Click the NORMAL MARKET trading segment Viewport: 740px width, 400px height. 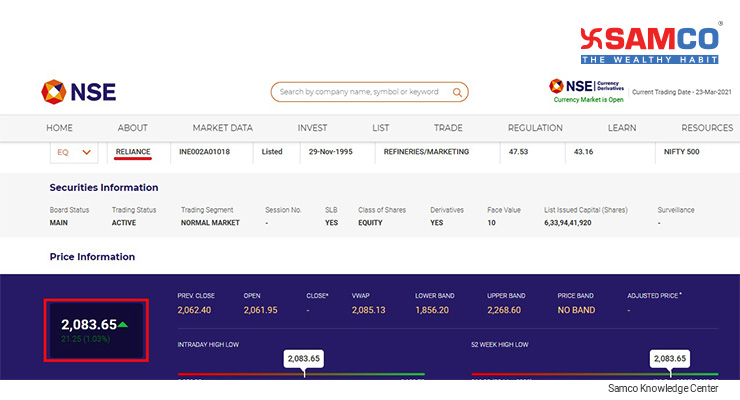pos(210,223)
